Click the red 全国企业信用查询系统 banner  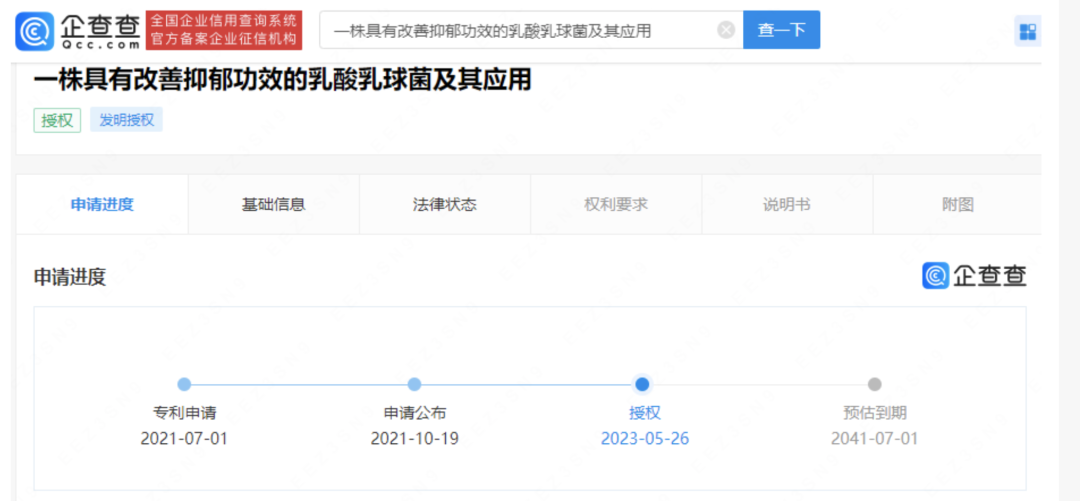pos(224,30)
